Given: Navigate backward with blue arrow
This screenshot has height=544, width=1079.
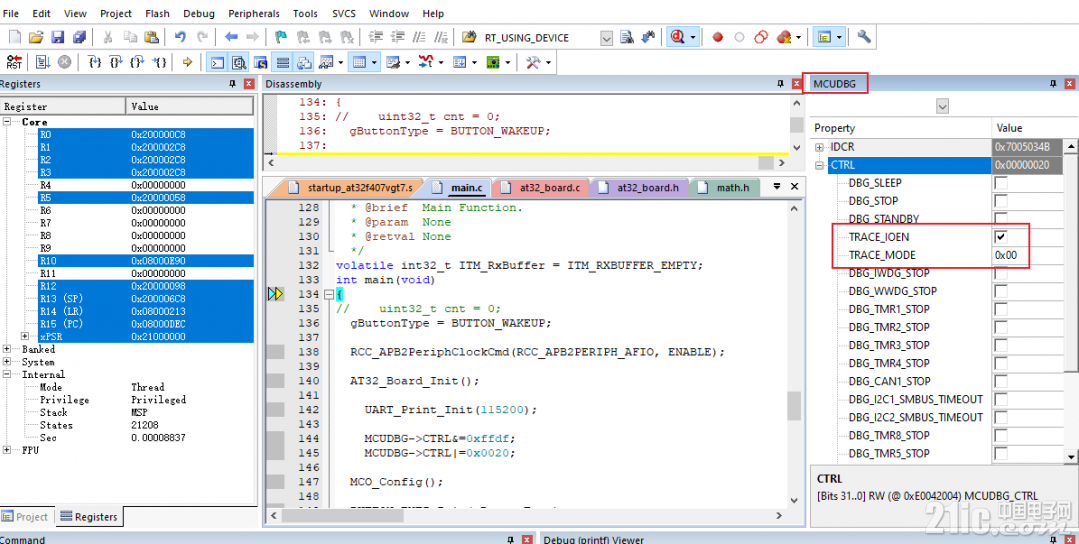Looking at the screenshot, I should pos(231,37).
